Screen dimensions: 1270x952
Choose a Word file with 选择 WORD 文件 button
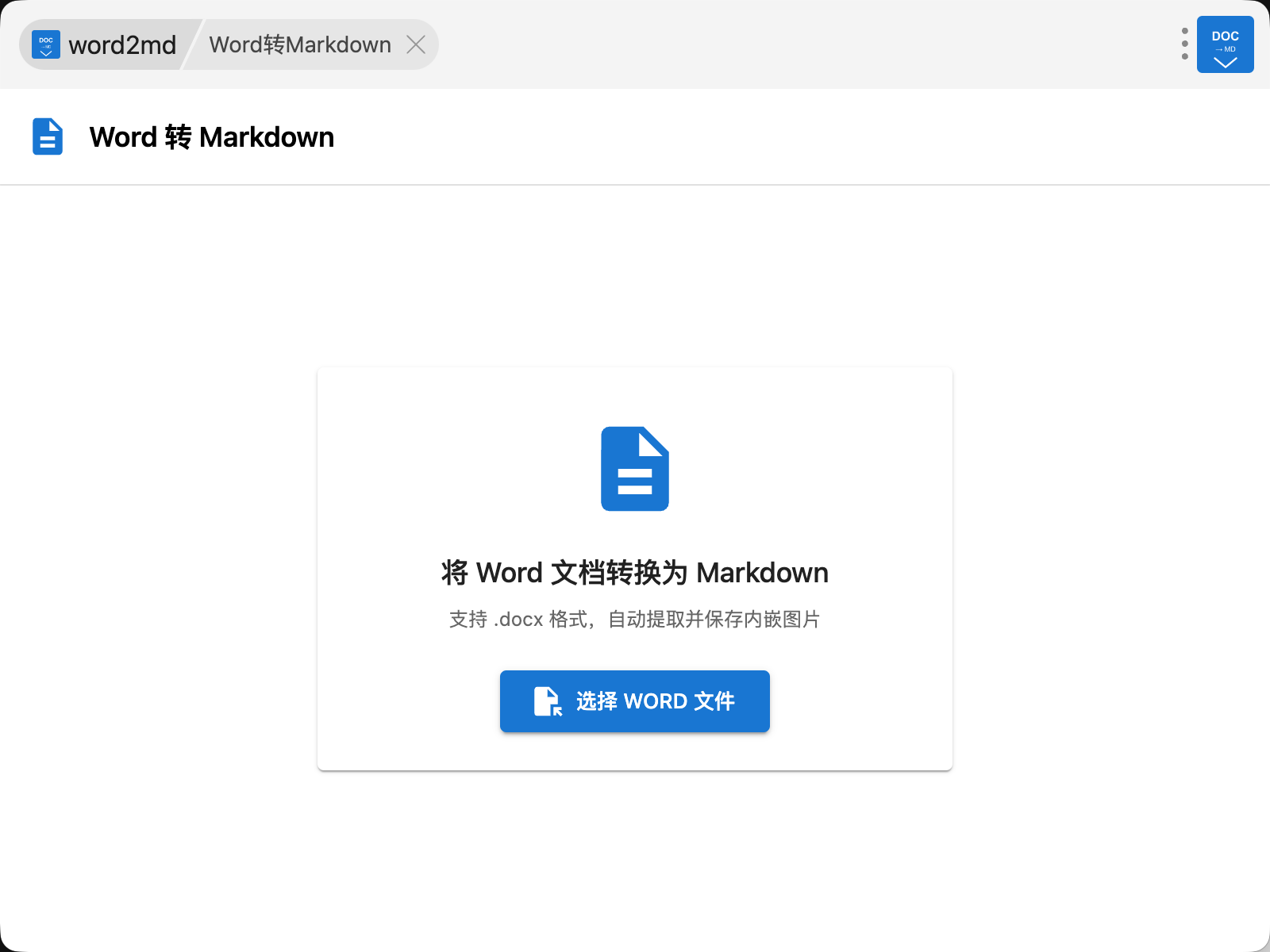[635, 701]
